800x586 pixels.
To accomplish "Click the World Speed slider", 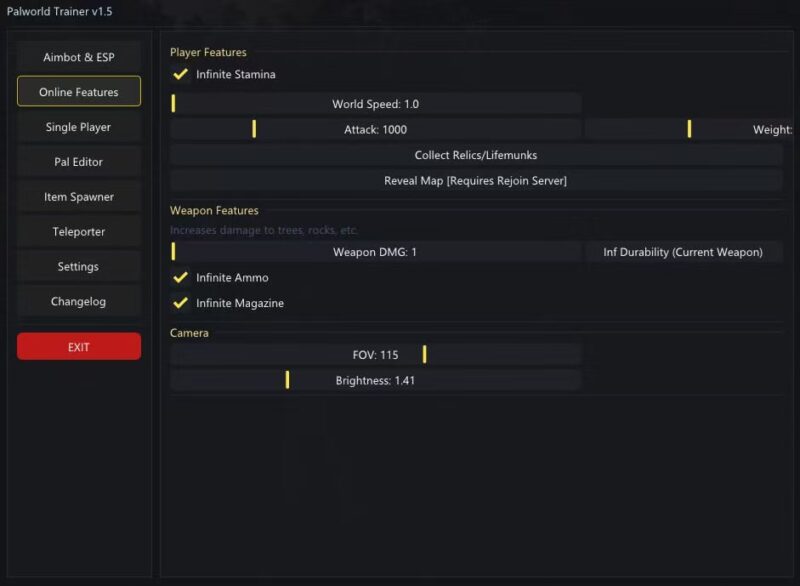I will pyautogui.click(x=375, y=104).
